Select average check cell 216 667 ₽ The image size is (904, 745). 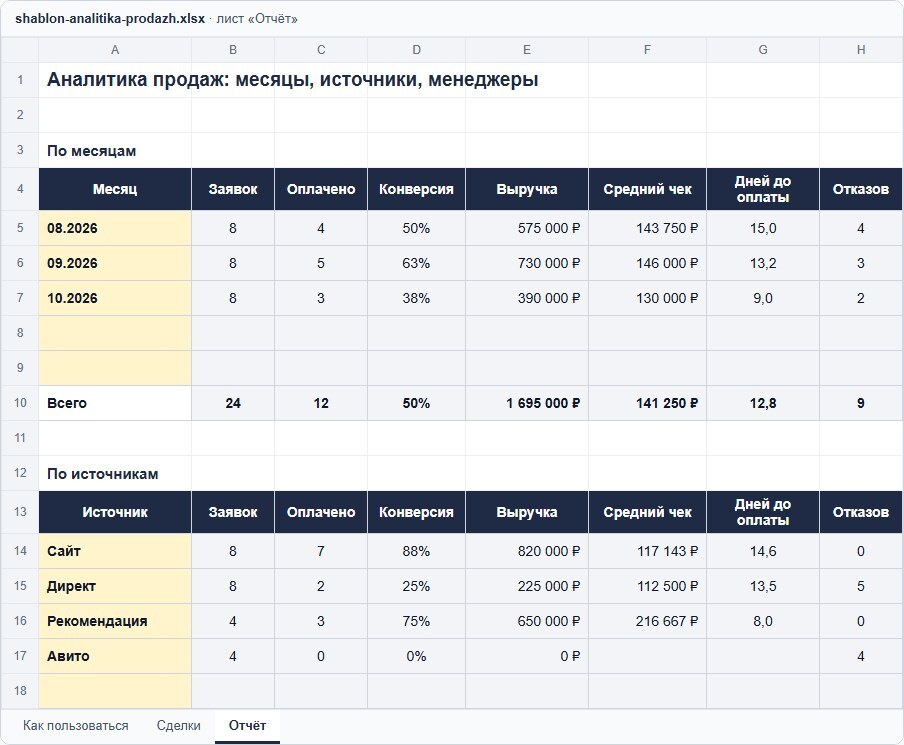pos(647,621)
